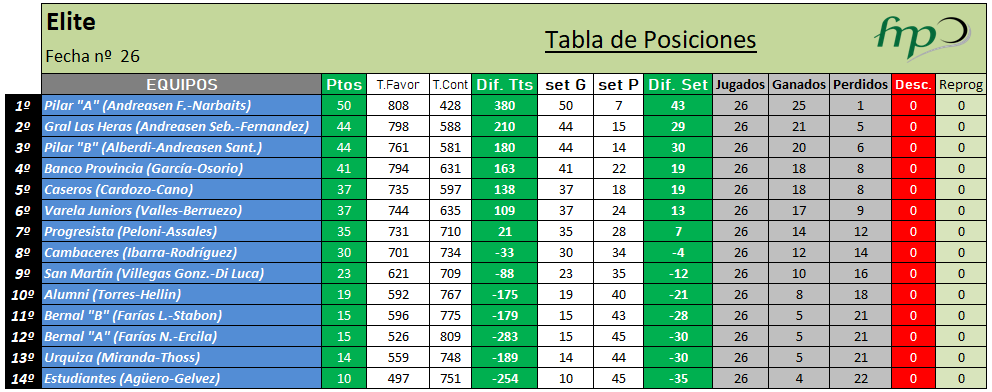The width and height of the screenshot is (992, 392).
Task: Select the Estudiantes (Agüero-Gelvez) team cell
Action: click(x=182, y=379)
